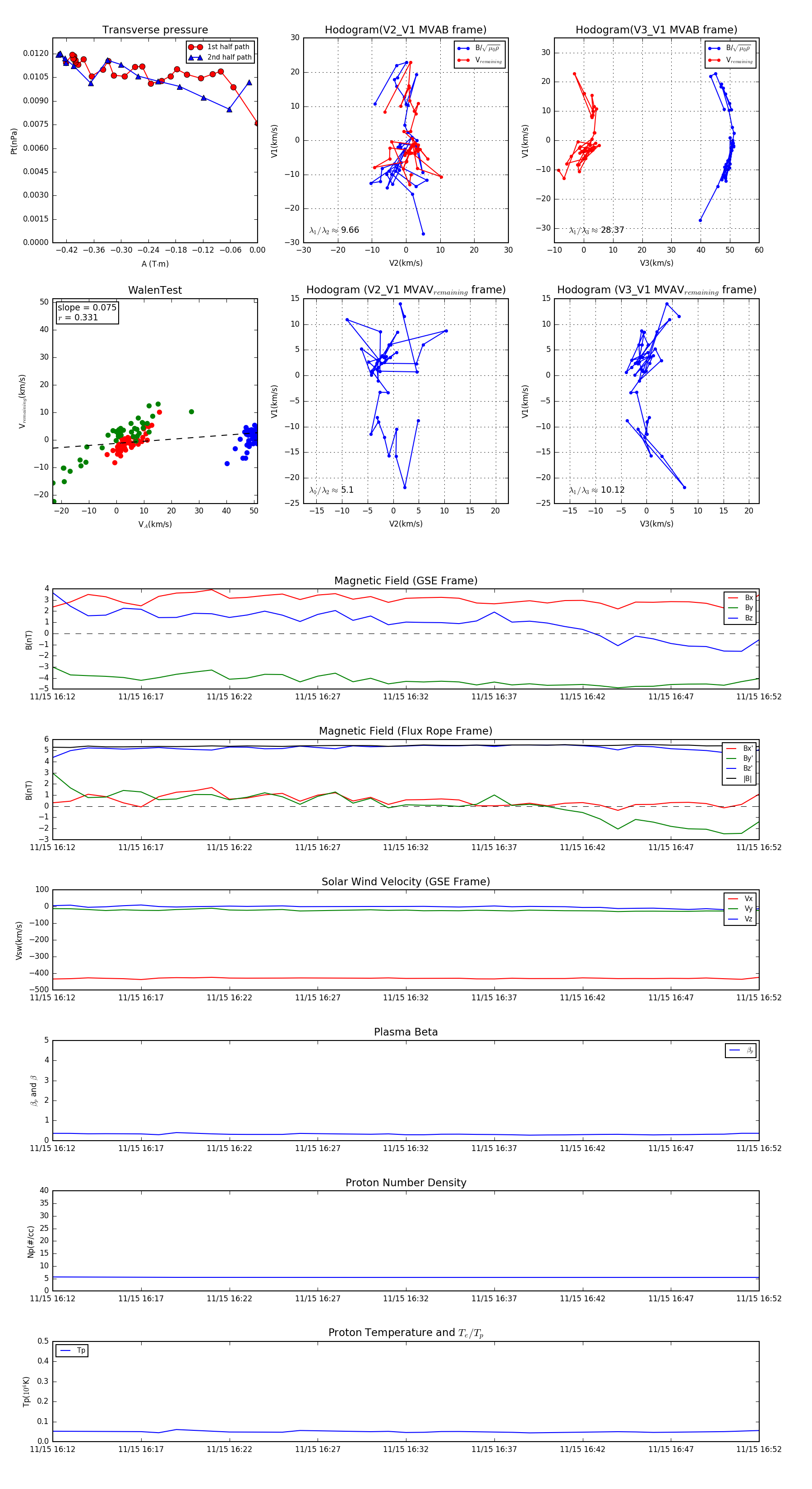The image size is (812, 1489).
Task: Select the 'Vy' legend entry in velocity plot
Action: pyautogui.click(x=740, y=909)
